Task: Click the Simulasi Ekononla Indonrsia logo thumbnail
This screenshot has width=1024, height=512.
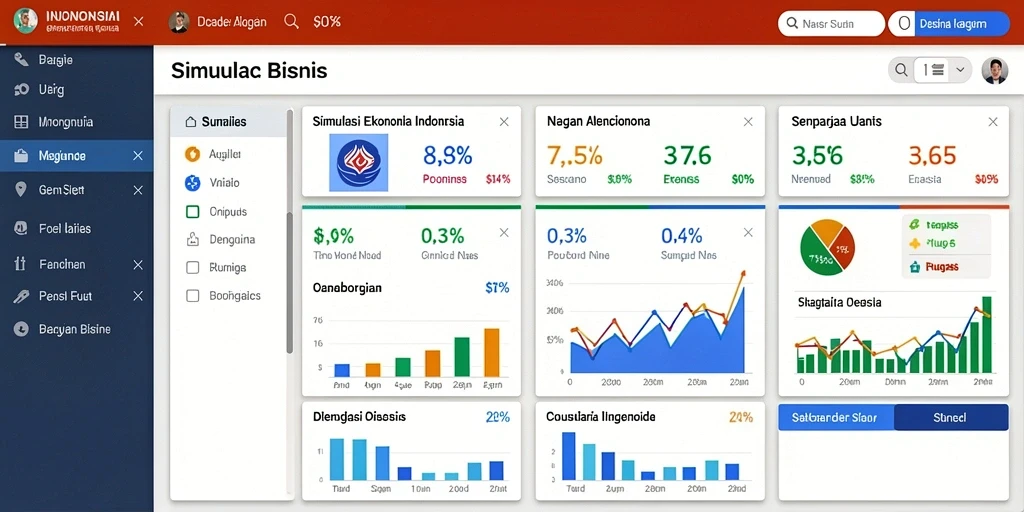Action: [359, 163]
